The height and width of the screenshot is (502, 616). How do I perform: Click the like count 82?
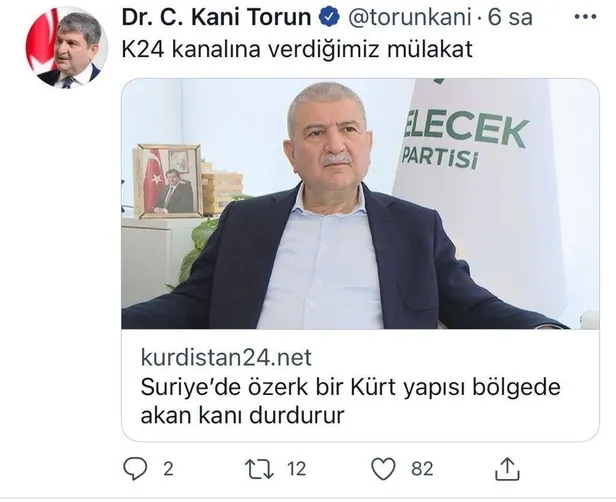[422, 469]
